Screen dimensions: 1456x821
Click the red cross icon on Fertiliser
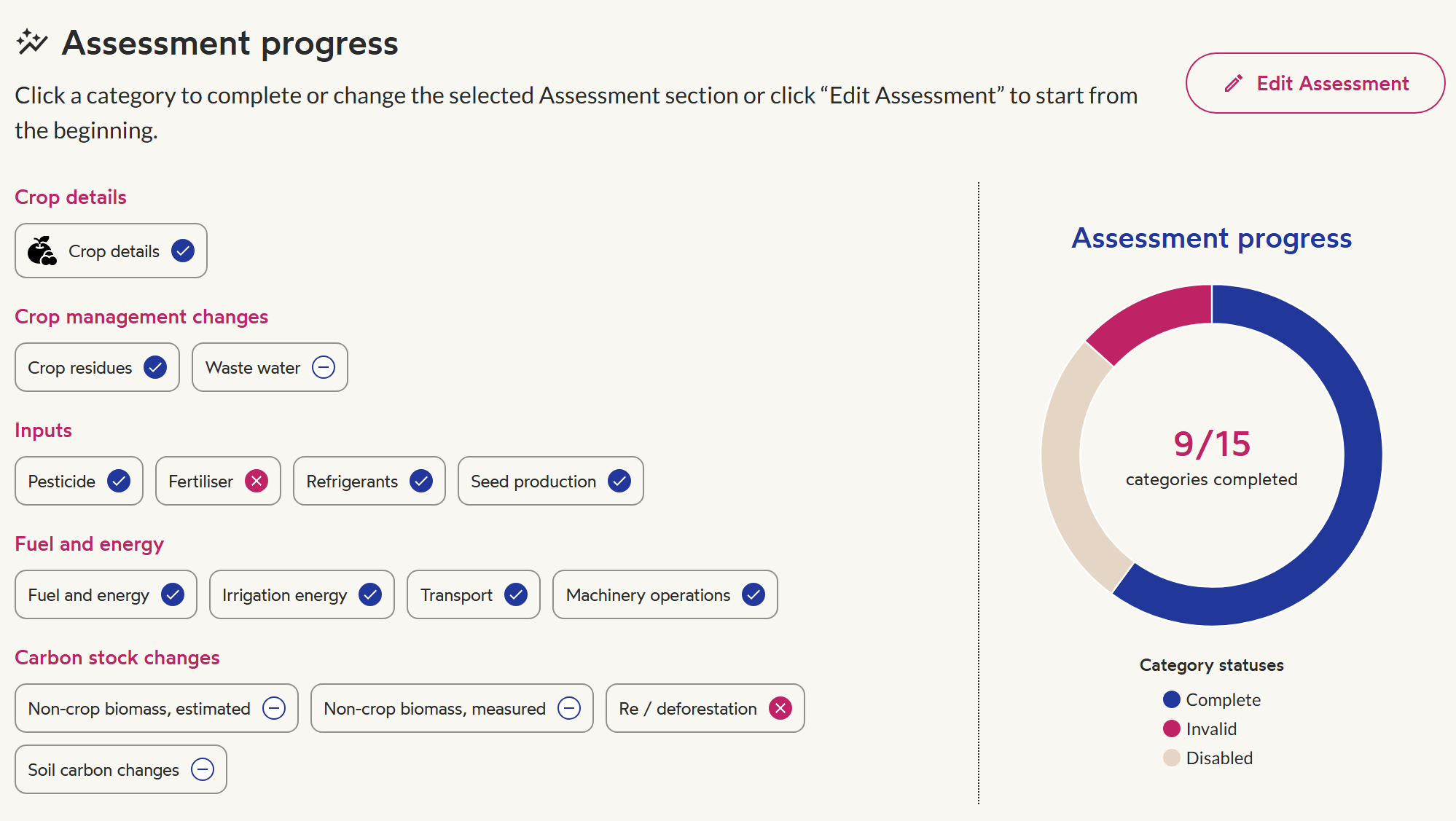[257, 481]
